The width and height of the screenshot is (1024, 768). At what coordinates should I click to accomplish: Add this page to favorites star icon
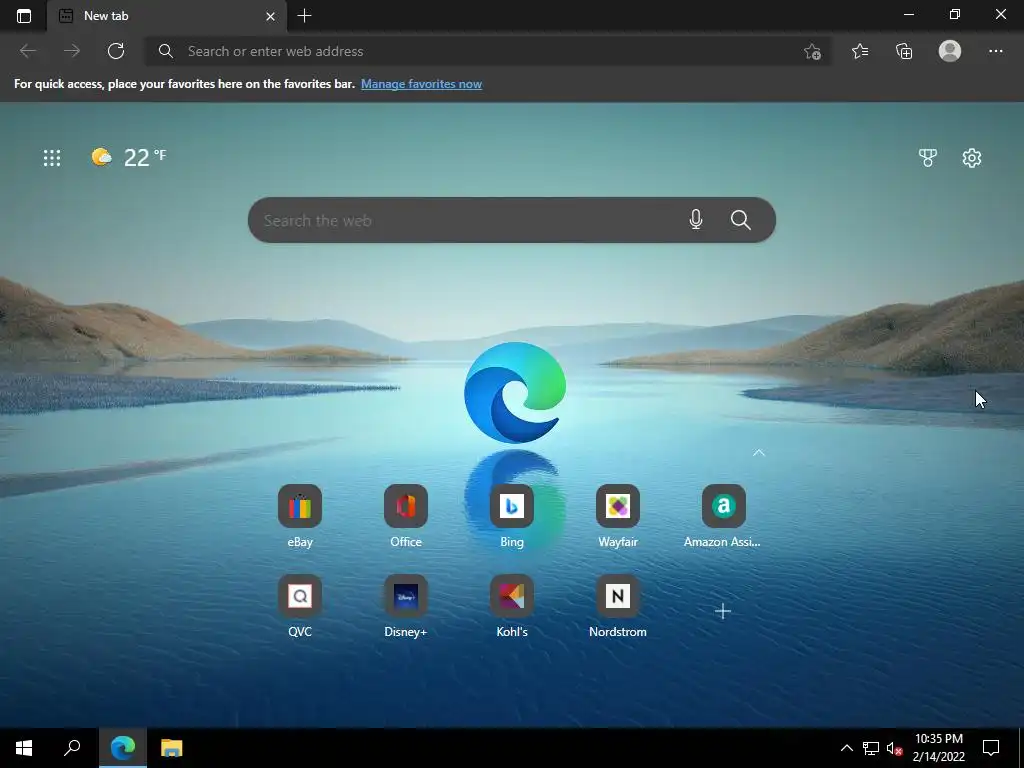pos(812,52)
